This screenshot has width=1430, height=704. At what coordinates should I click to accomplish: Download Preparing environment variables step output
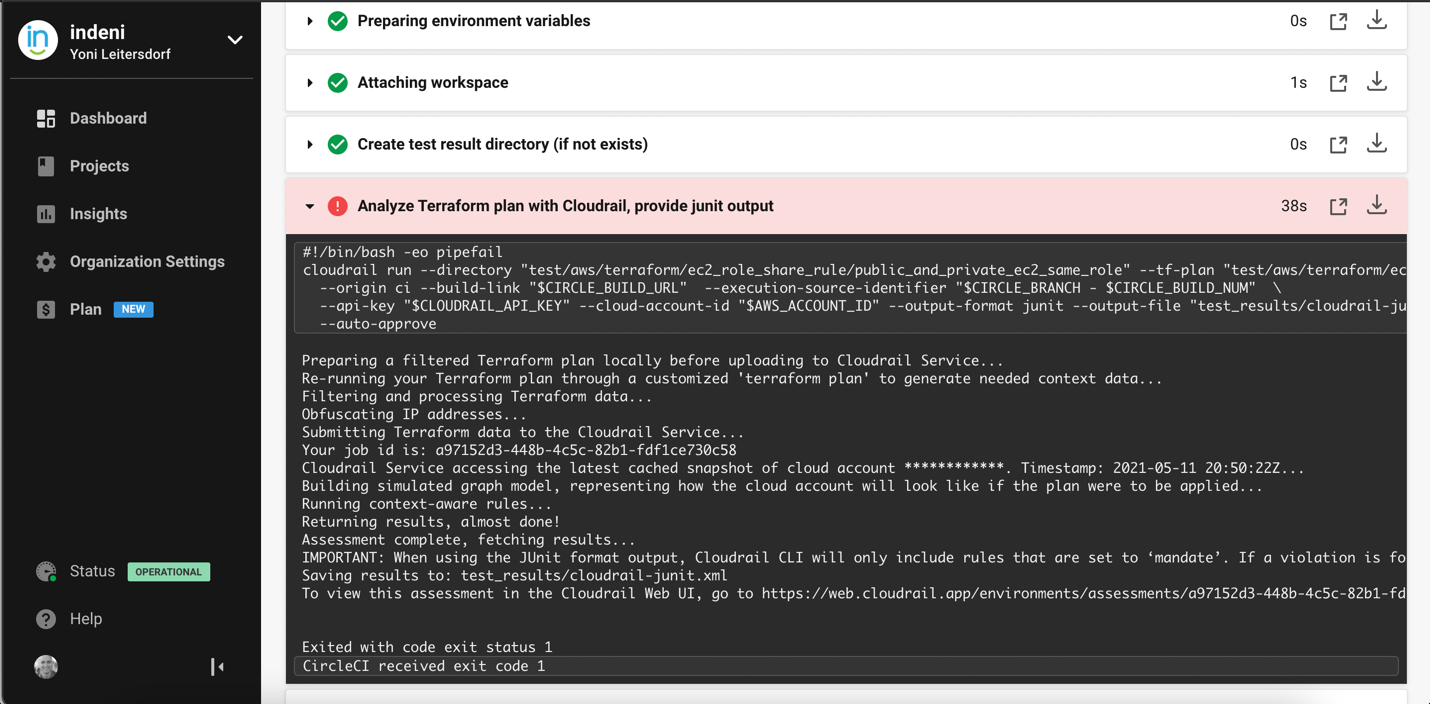coord(1377,20)
